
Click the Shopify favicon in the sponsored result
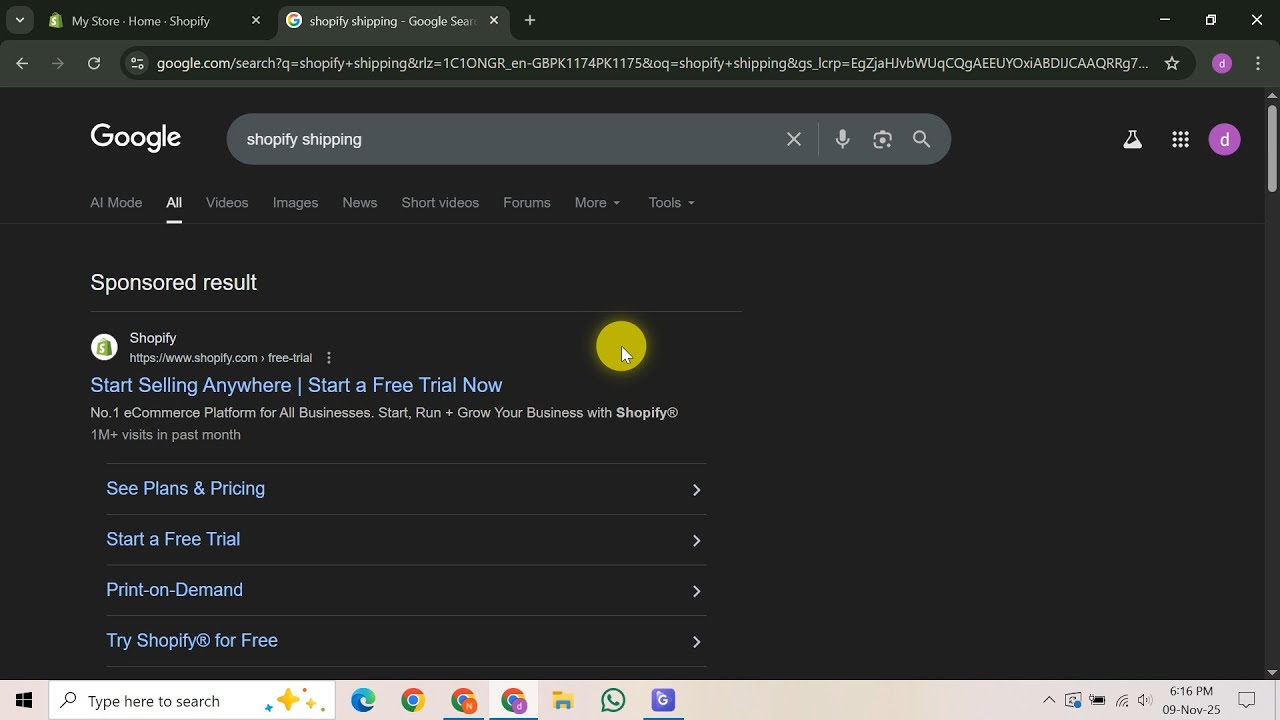[104, 347]
